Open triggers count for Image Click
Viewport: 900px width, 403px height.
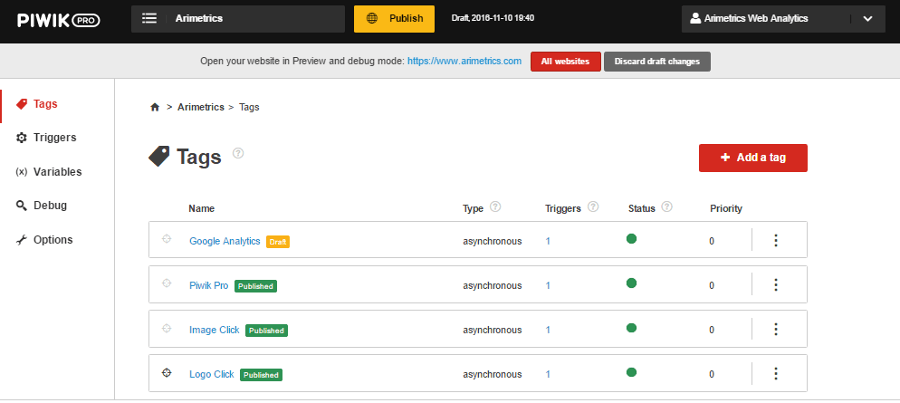click(548, 330)
